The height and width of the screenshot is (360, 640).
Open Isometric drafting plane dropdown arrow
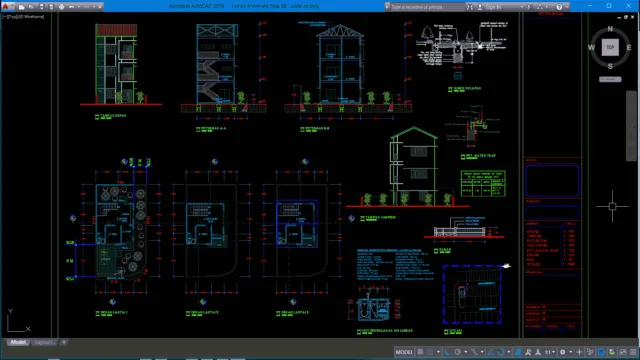click(x=482, y=352)
